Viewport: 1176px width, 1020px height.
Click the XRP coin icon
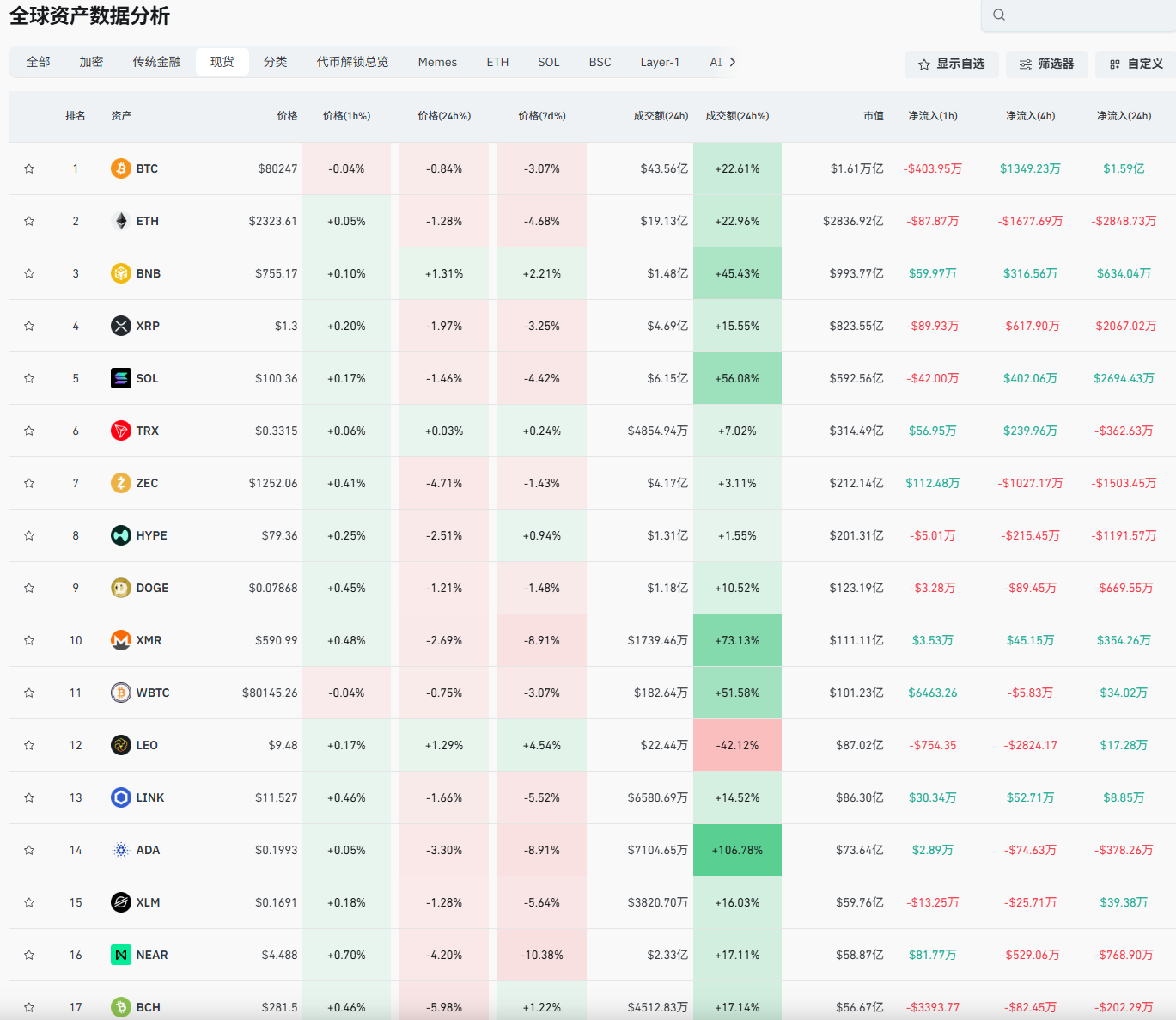point(121,326)
